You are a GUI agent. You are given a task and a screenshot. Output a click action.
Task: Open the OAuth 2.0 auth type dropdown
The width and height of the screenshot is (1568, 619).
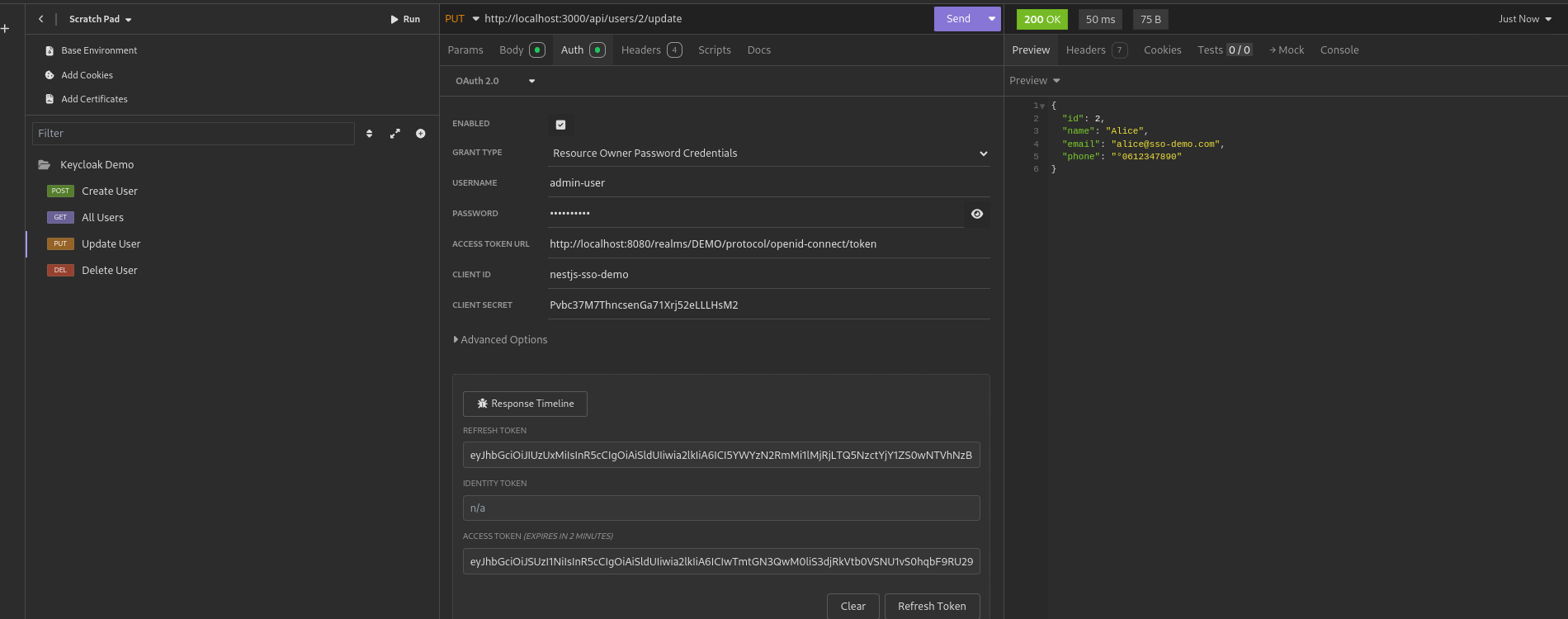495,81
